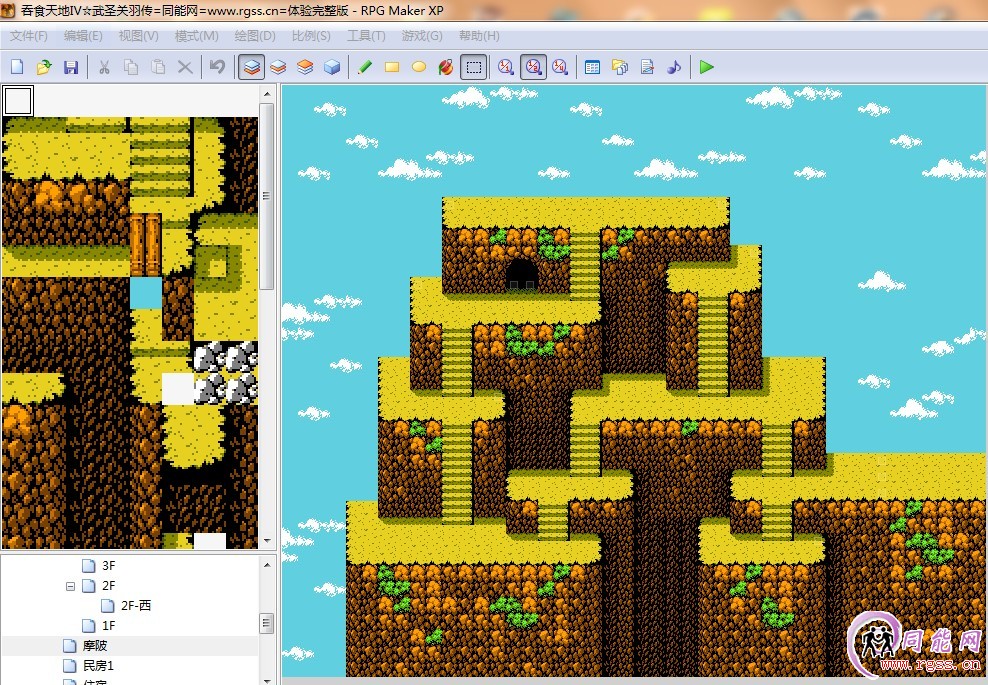
Task: Undo the last edit with the arrow icon
Action: (217, 67)
